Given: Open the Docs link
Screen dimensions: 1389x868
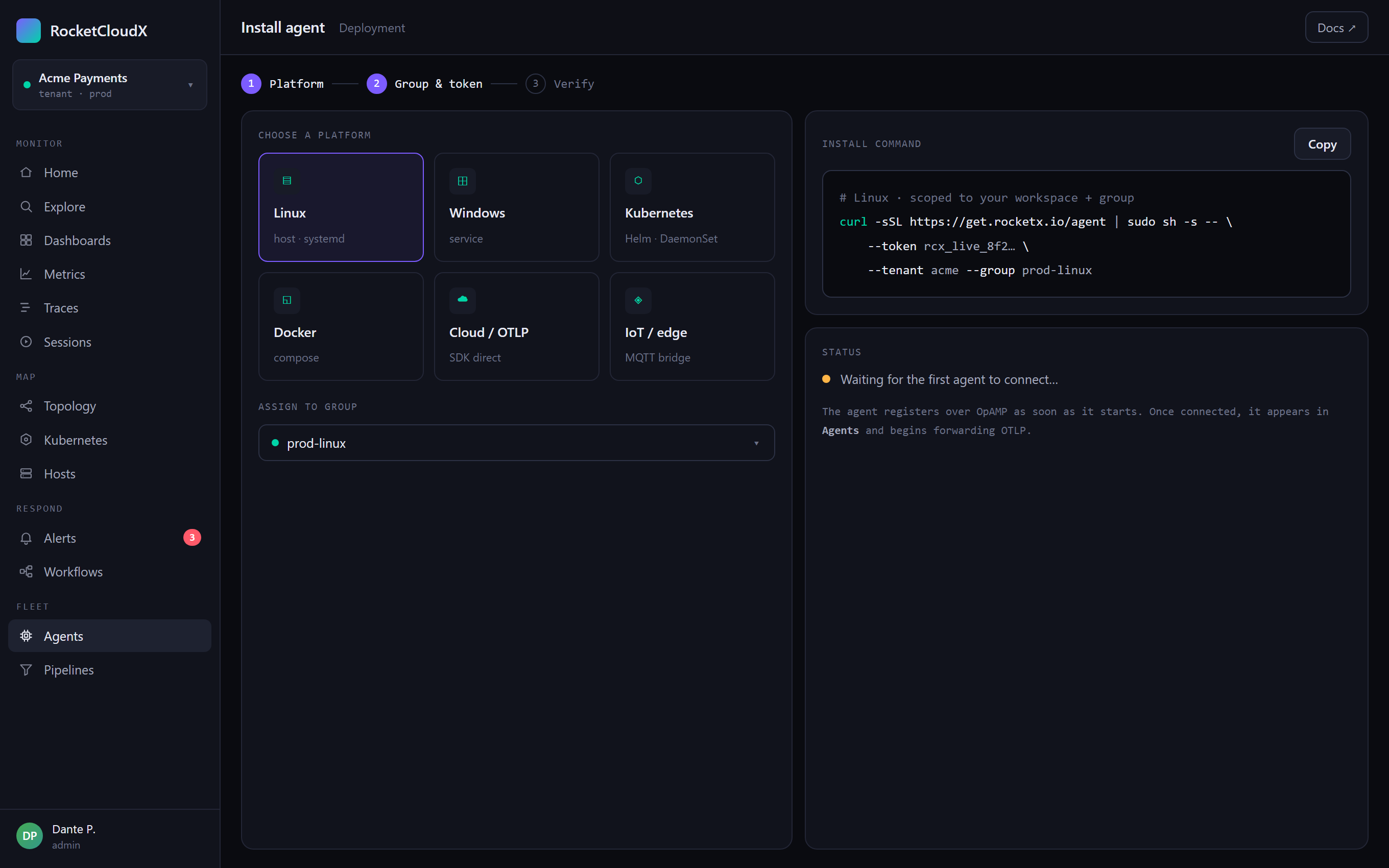Looking at the screenshot, I should point(1336,28).
